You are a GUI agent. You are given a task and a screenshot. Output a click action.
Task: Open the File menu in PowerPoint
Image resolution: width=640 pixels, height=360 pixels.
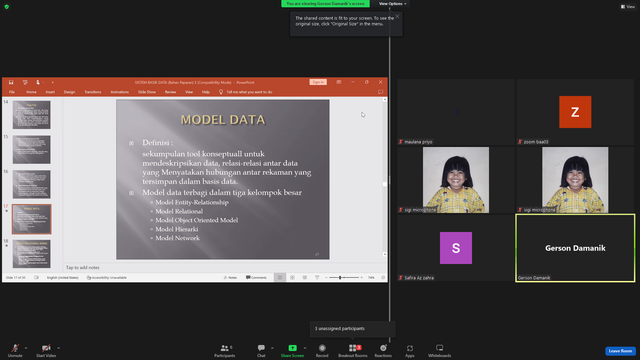pyautogui.click(x=12, y=92)
